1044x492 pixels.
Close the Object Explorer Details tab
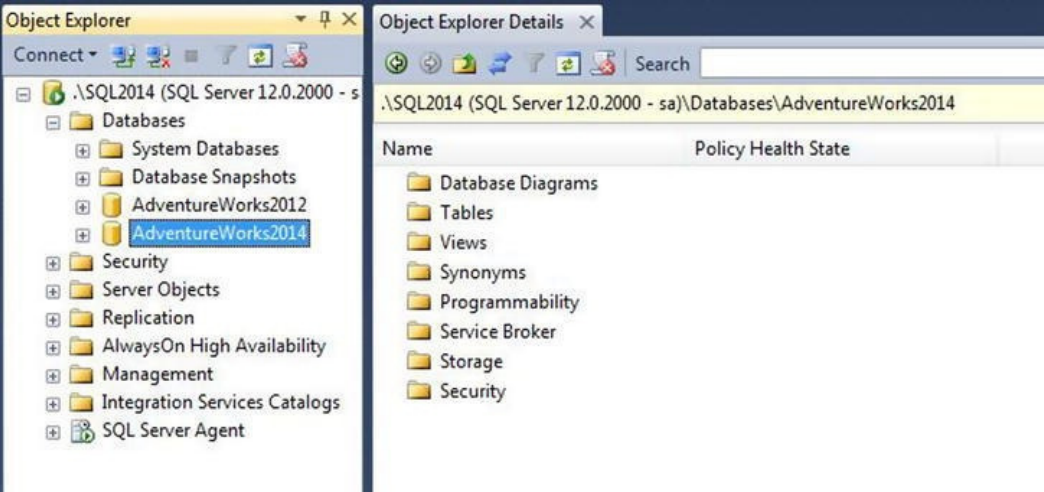pyautogui.click(x=587, y=22)
